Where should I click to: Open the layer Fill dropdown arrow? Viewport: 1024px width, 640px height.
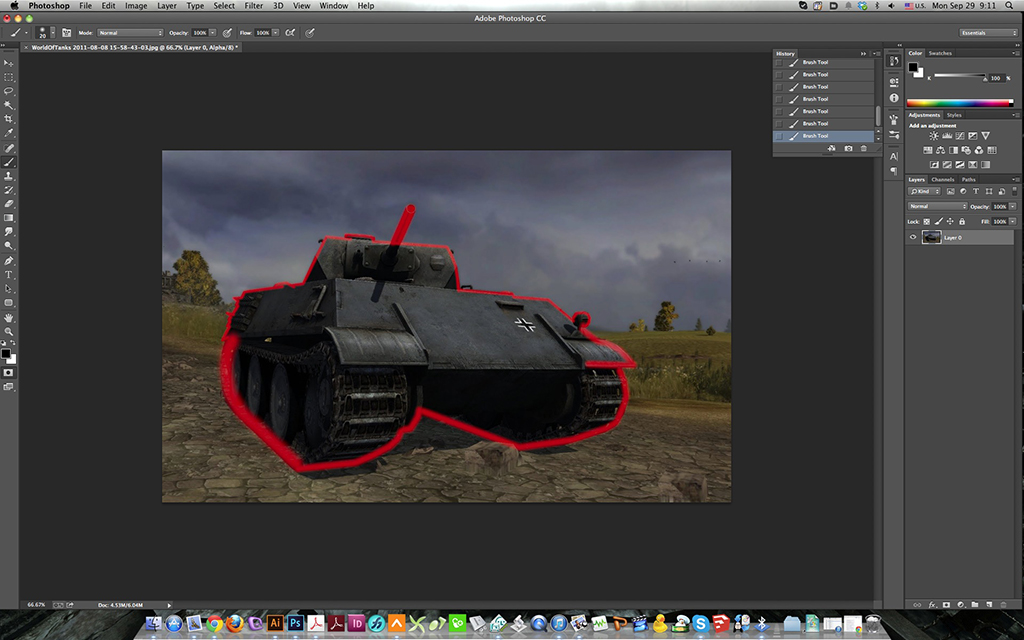pos(1013,221)
